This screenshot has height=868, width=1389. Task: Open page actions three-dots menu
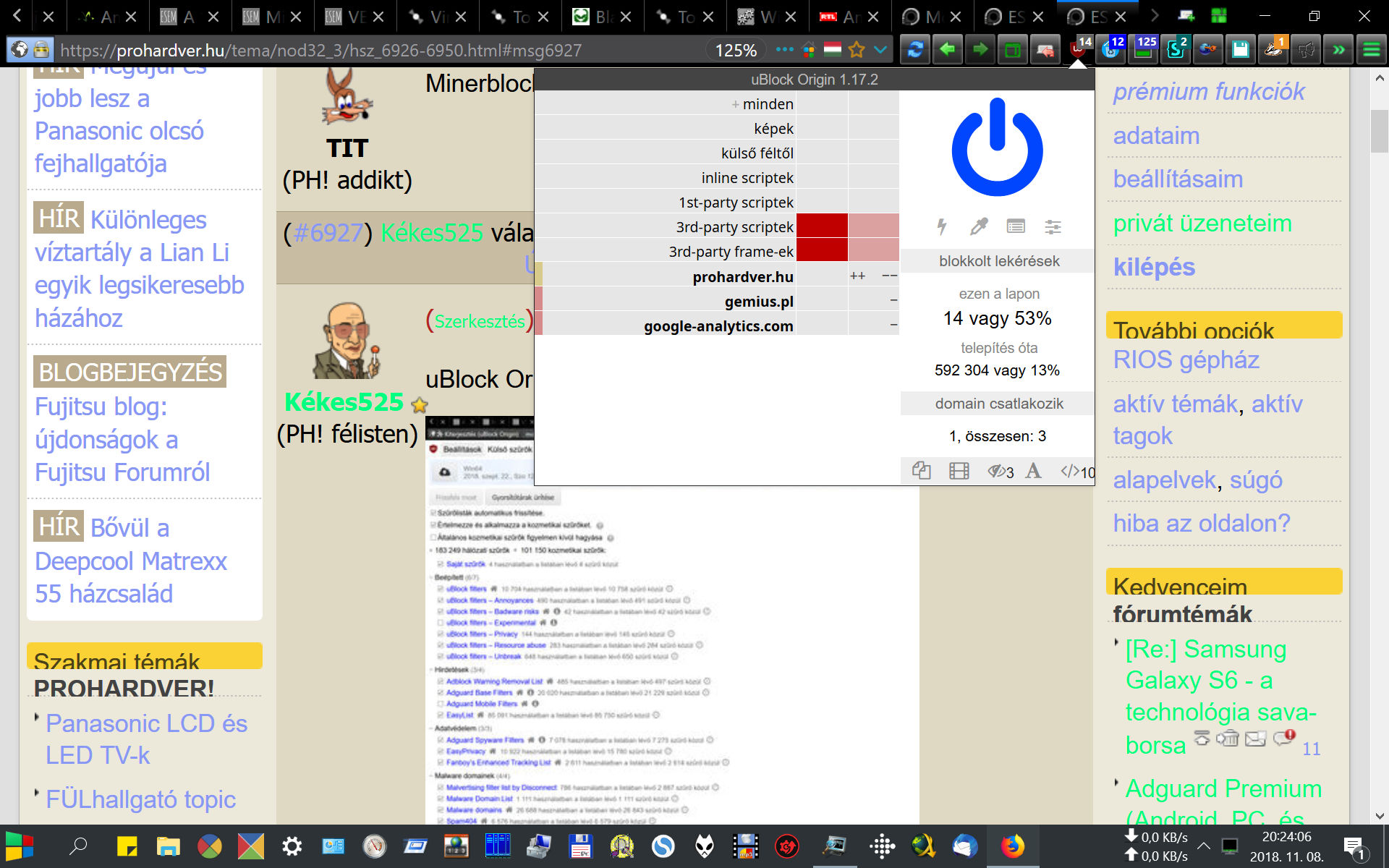click(x=784, y=50)
